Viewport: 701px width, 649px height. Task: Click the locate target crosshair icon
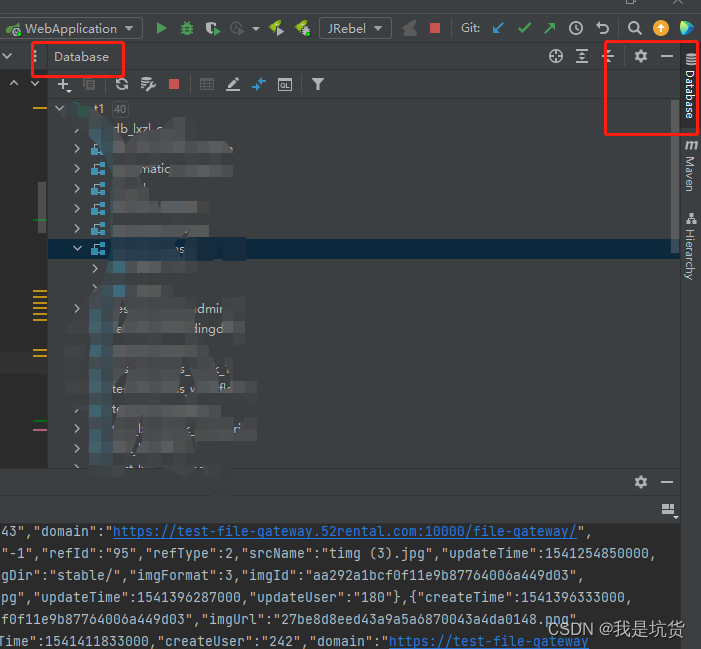[556, 56]
